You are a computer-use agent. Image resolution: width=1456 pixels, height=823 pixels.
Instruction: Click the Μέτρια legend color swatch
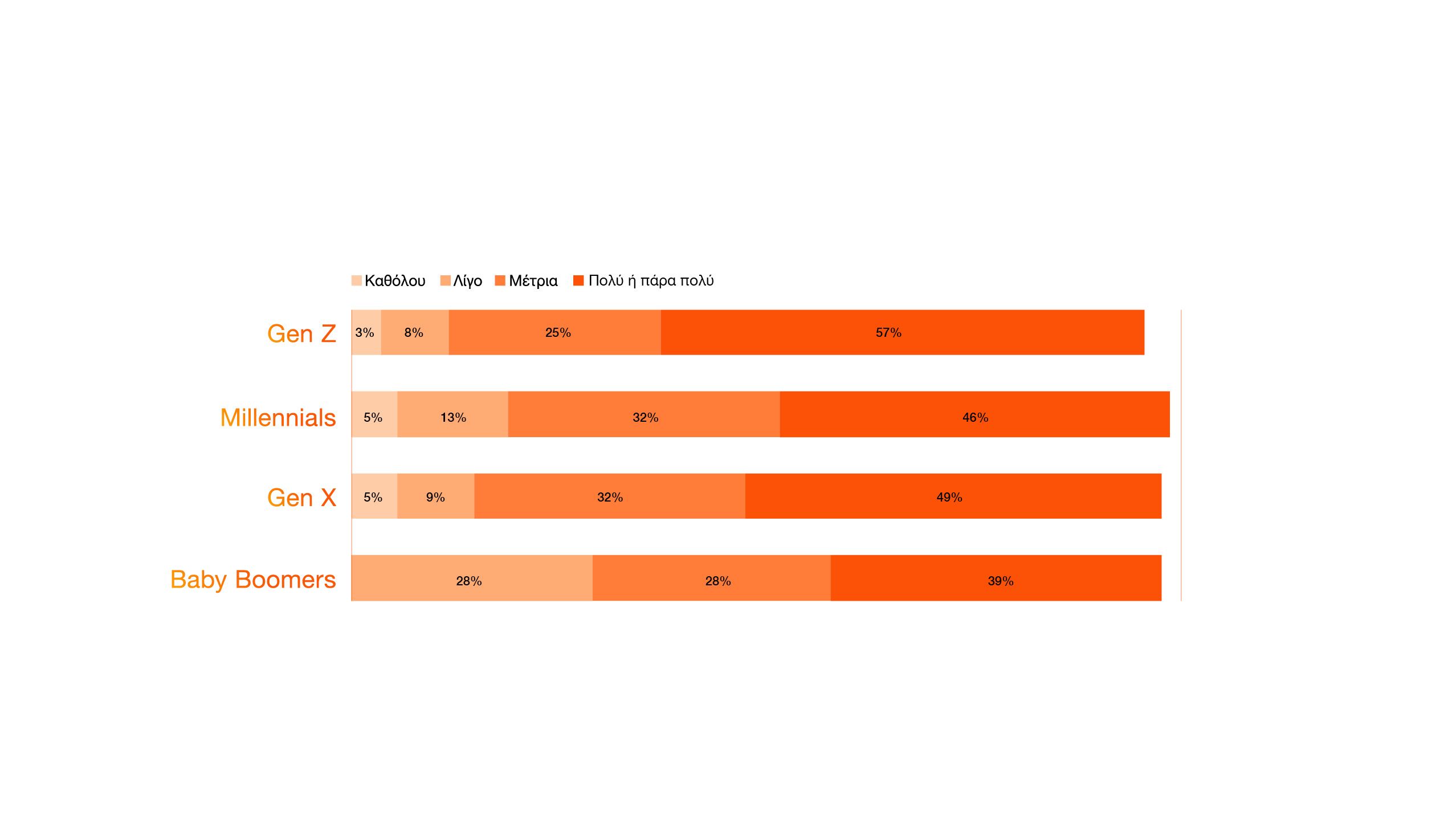click(500, 280)
